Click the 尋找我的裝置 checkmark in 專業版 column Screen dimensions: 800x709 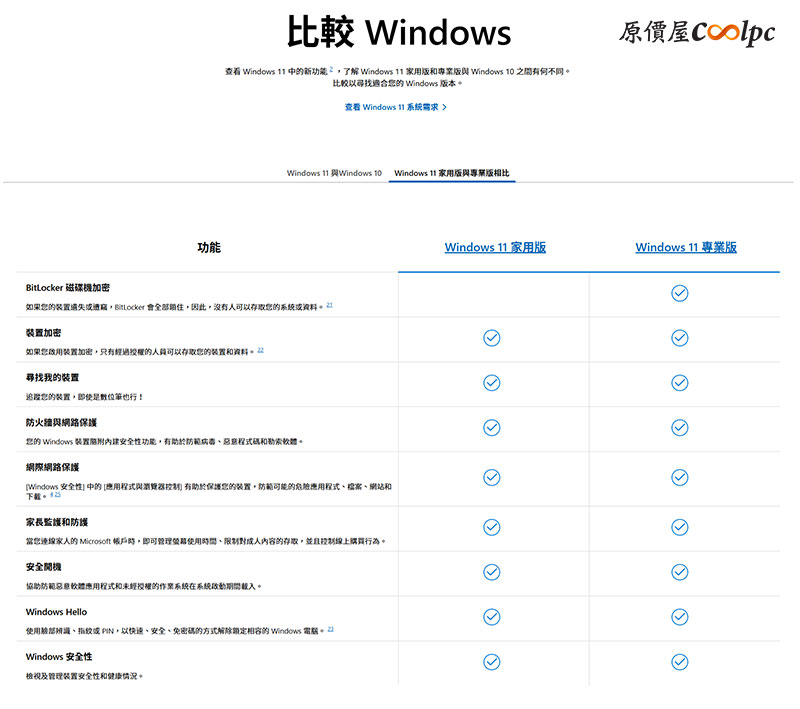pos(680,383)
